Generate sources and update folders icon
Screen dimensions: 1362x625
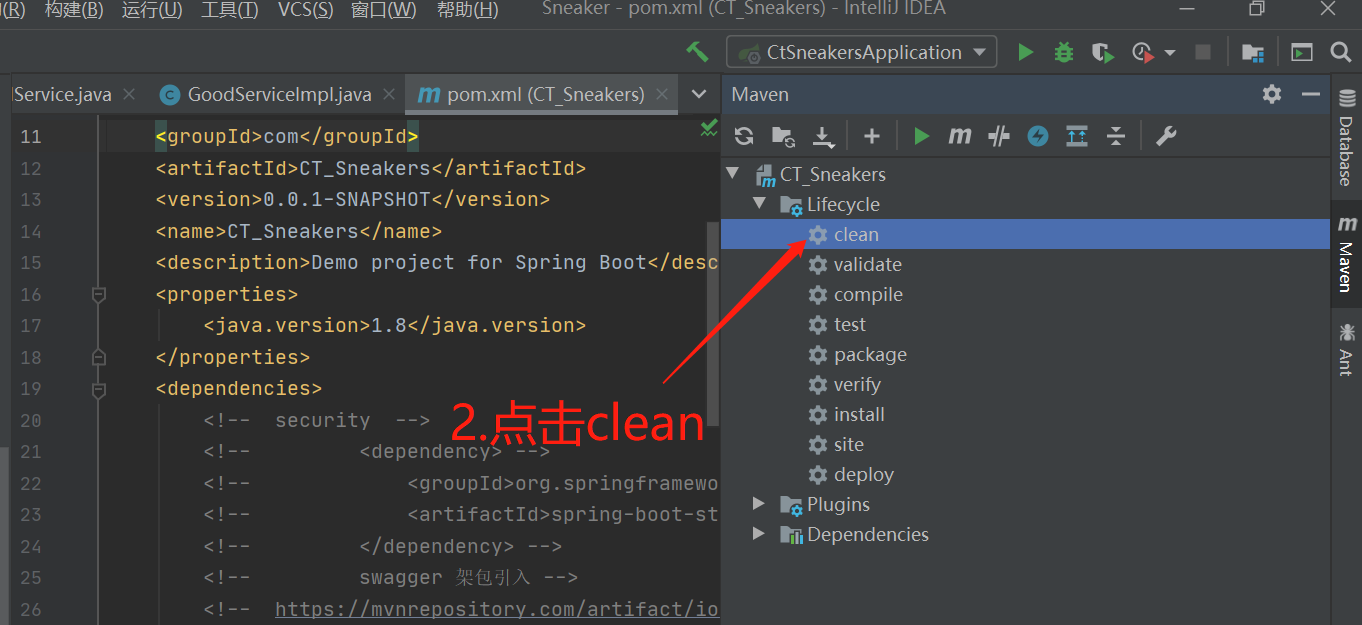[x=783, y=137]
